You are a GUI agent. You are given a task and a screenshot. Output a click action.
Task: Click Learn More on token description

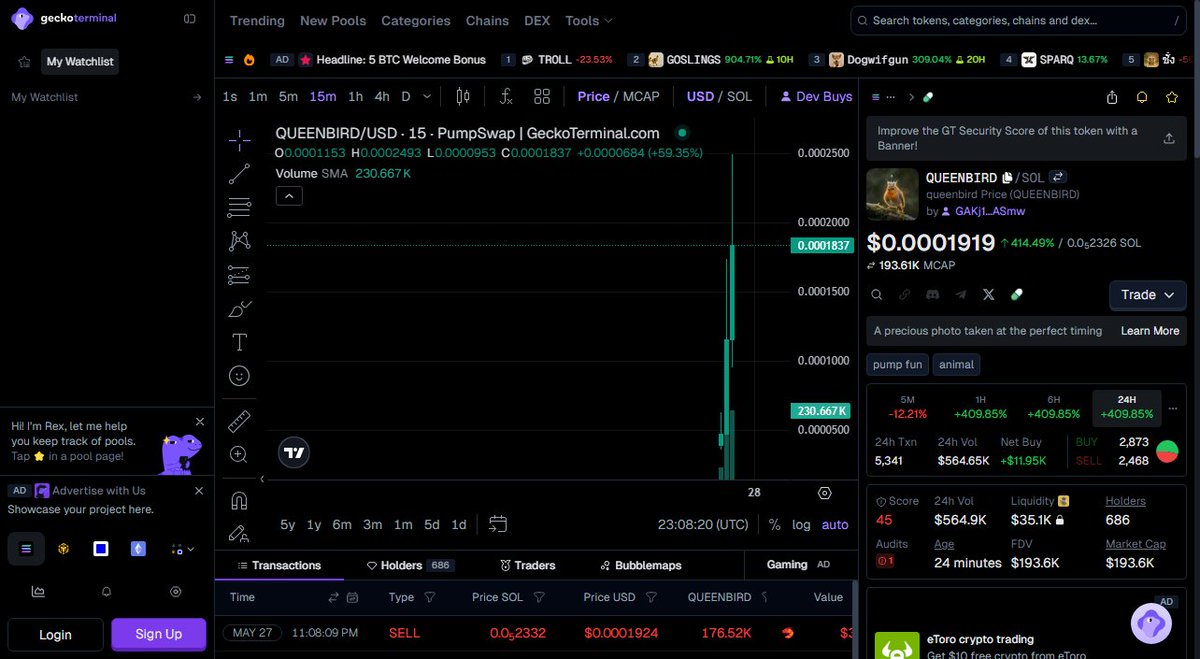coord(1150,331)
